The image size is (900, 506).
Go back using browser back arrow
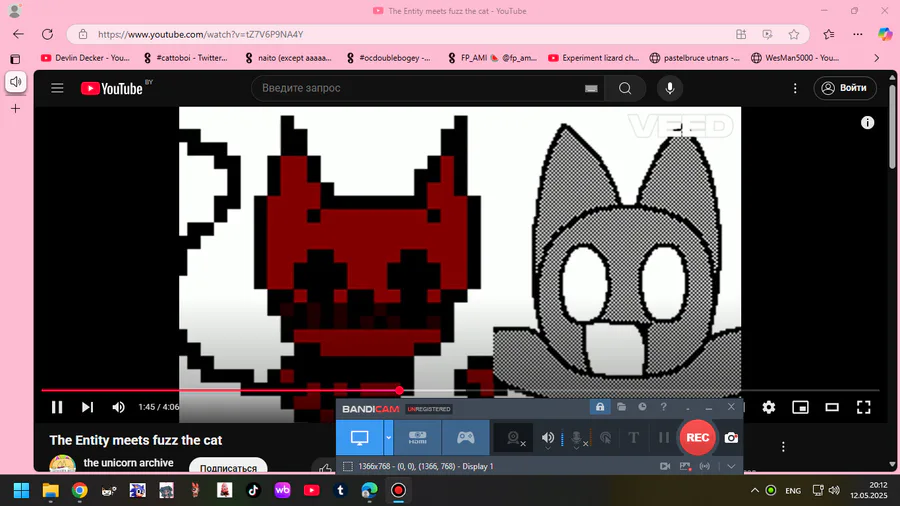pos(18,34)
